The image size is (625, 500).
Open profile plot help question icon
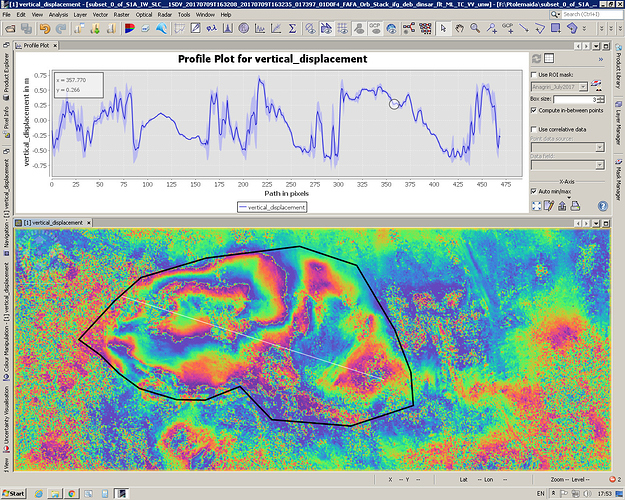[x=603, y=206]
